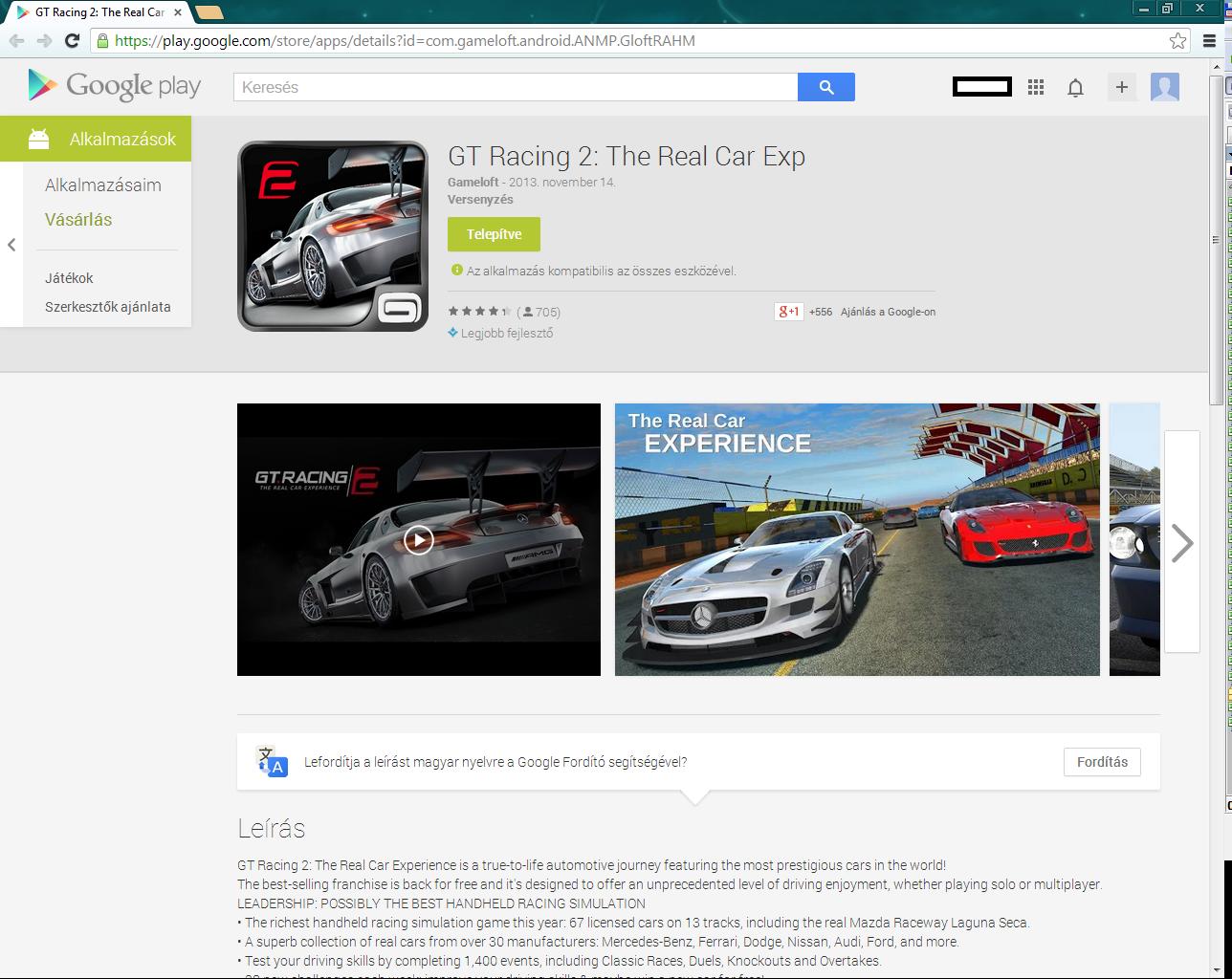Open the Google apps grid icon

pos(1035,87)
